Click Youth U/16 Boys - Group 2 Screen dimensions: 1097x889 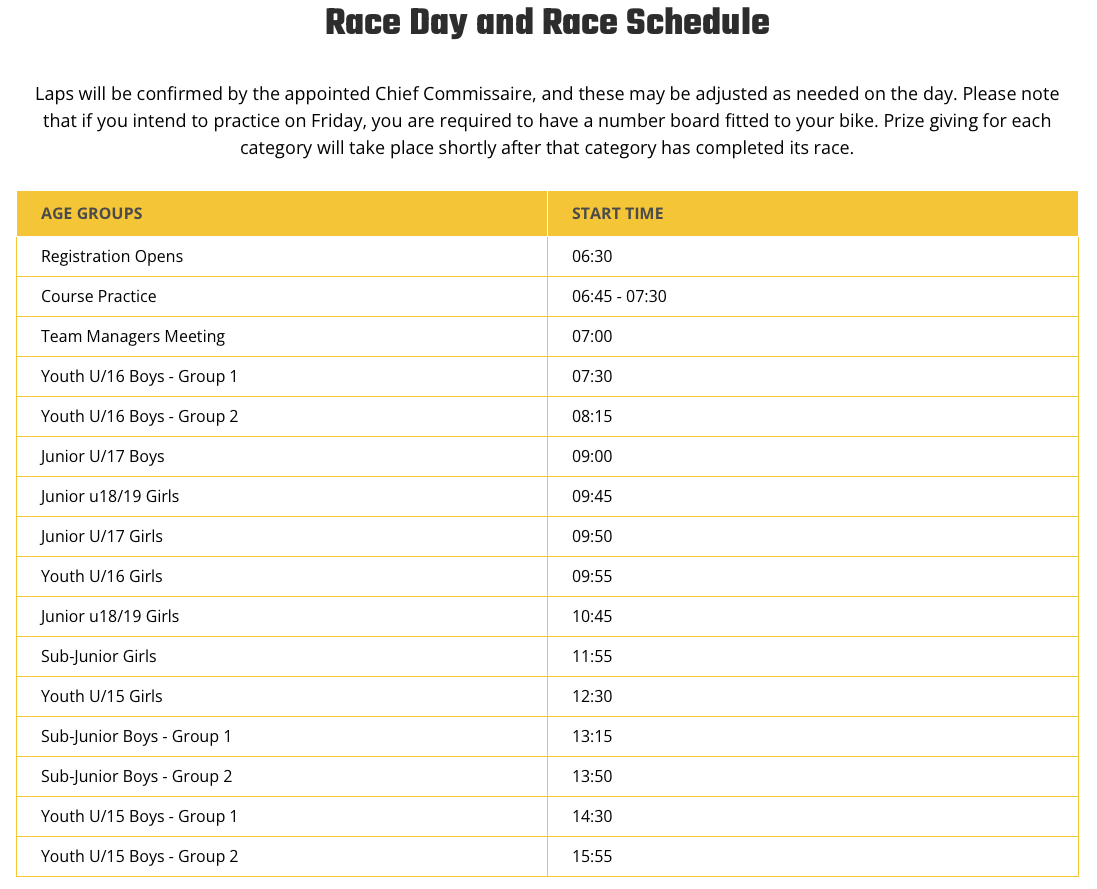pos(139,416)
